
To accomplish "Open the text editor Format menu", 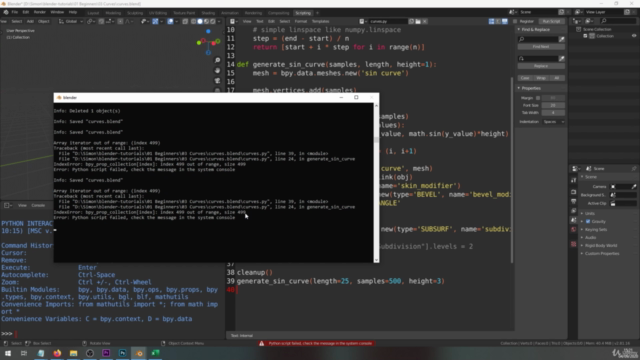I will 300,21.
